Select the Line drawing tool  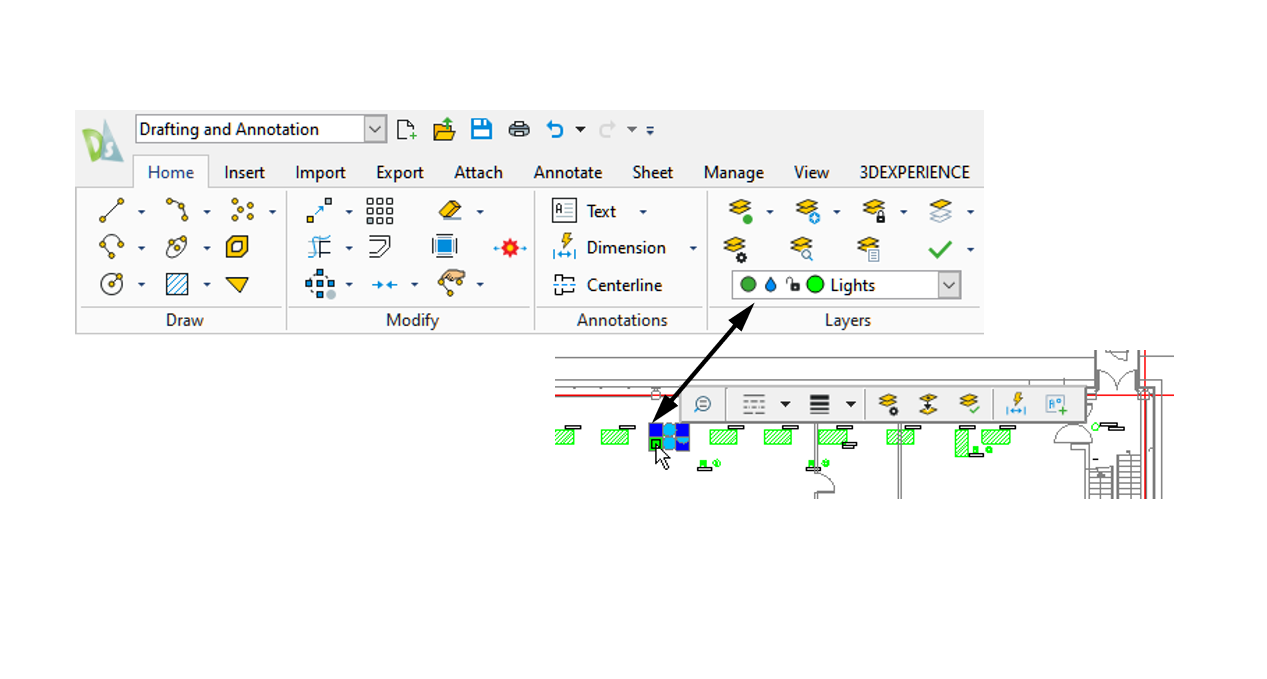tap(111, 211)
